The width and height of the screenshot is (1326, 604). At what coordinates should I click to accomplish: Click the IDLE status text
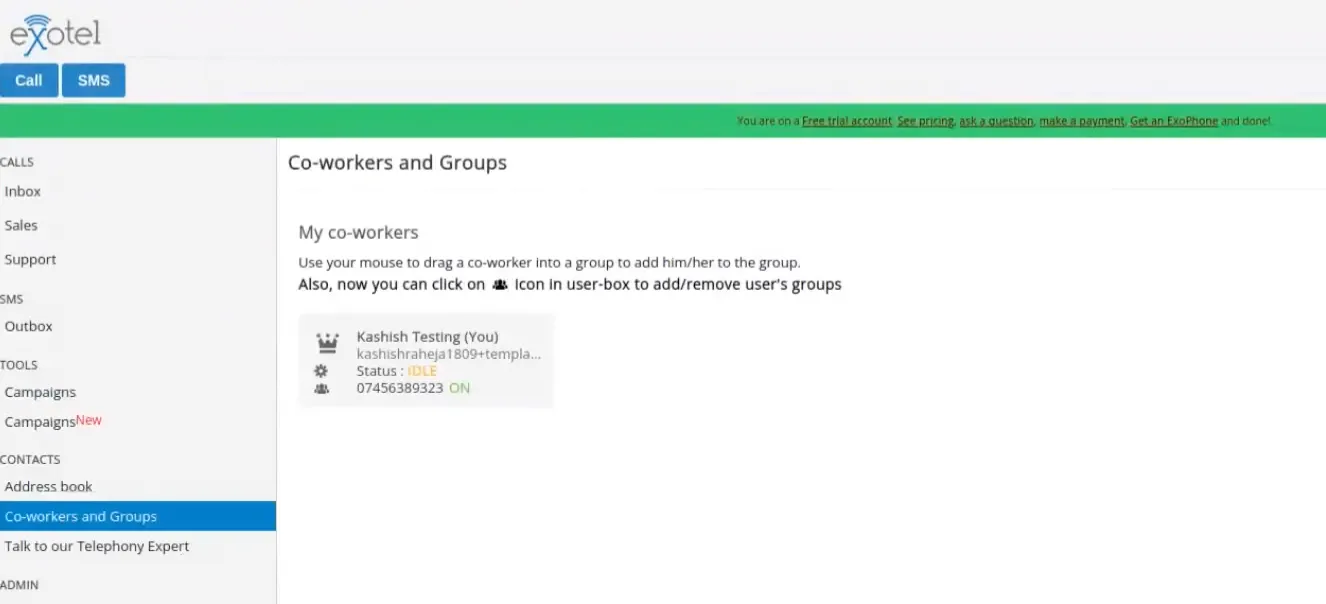tap(422, 371)
